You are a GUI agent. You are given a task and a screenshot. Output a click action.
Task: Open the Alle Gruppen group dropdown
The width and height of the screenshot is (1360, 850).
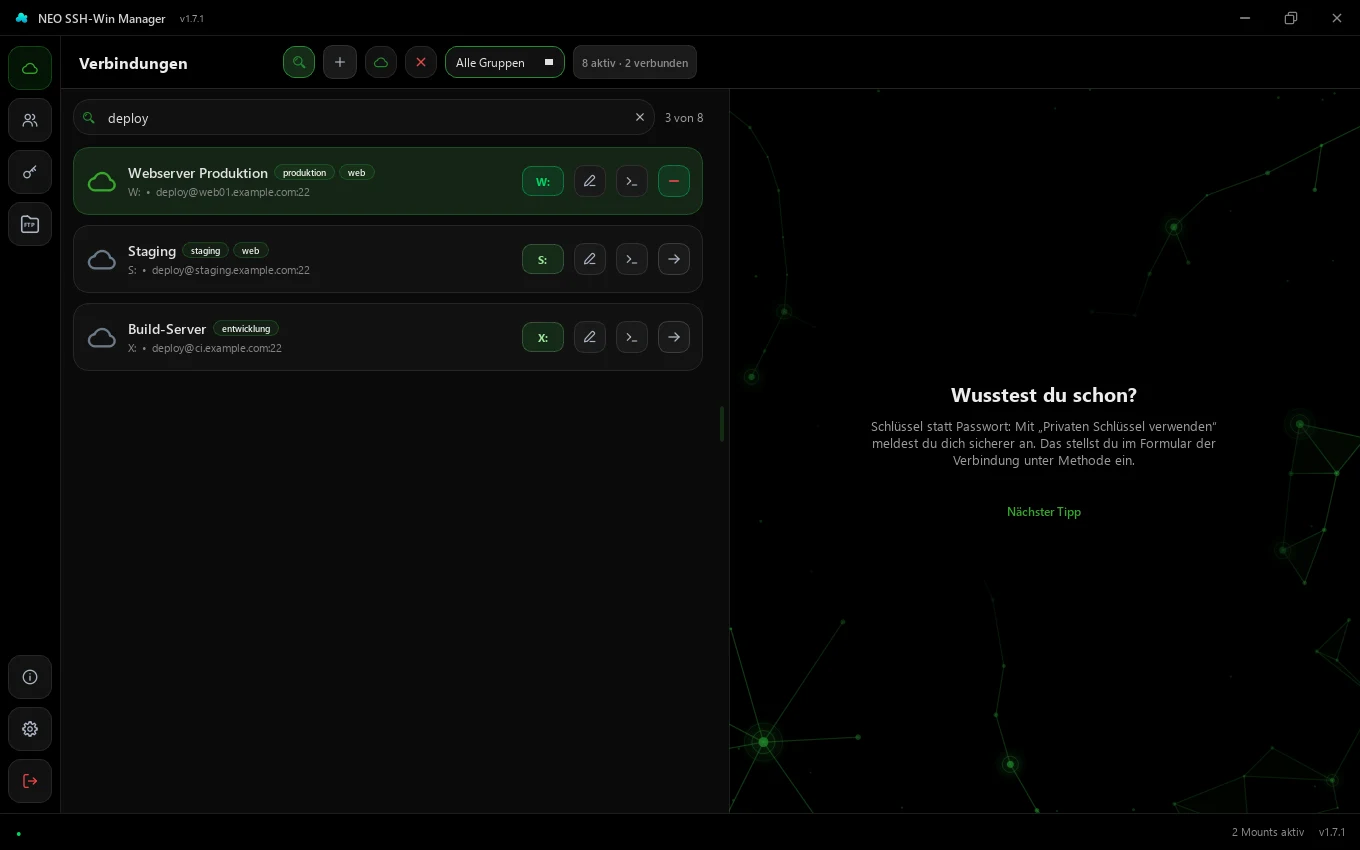click(x=505, y=62)
